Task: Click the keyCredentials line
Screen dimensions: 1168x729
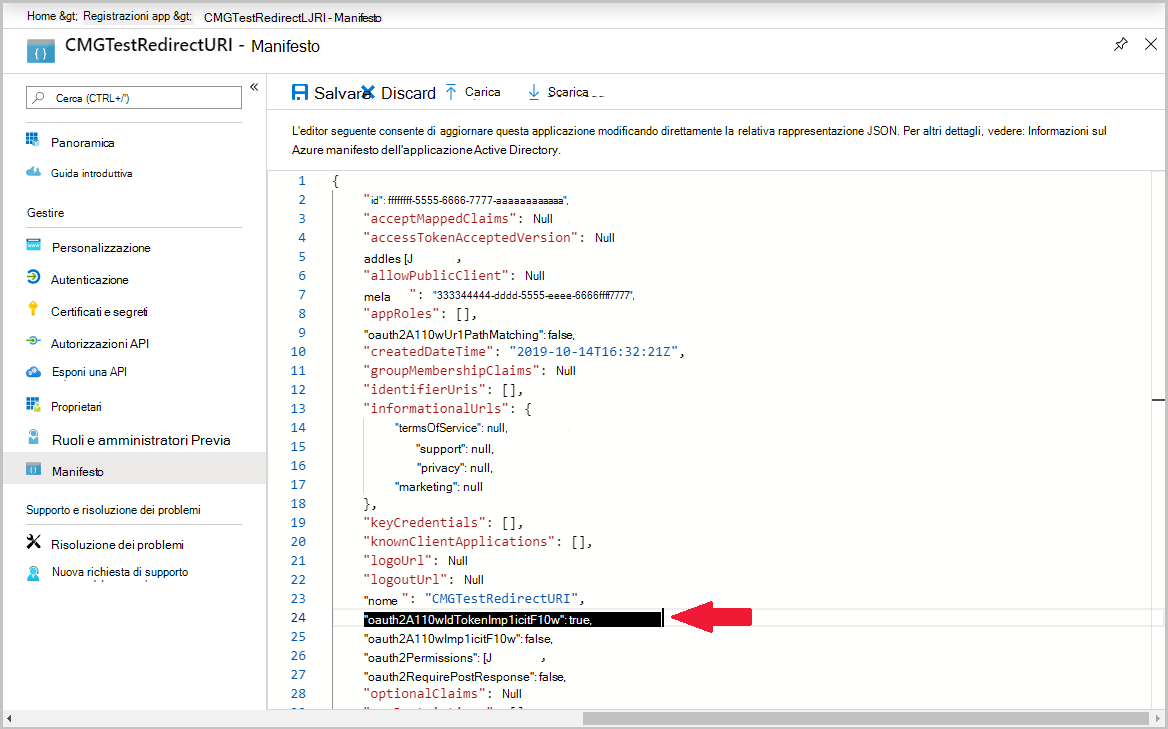Action: 444,523
